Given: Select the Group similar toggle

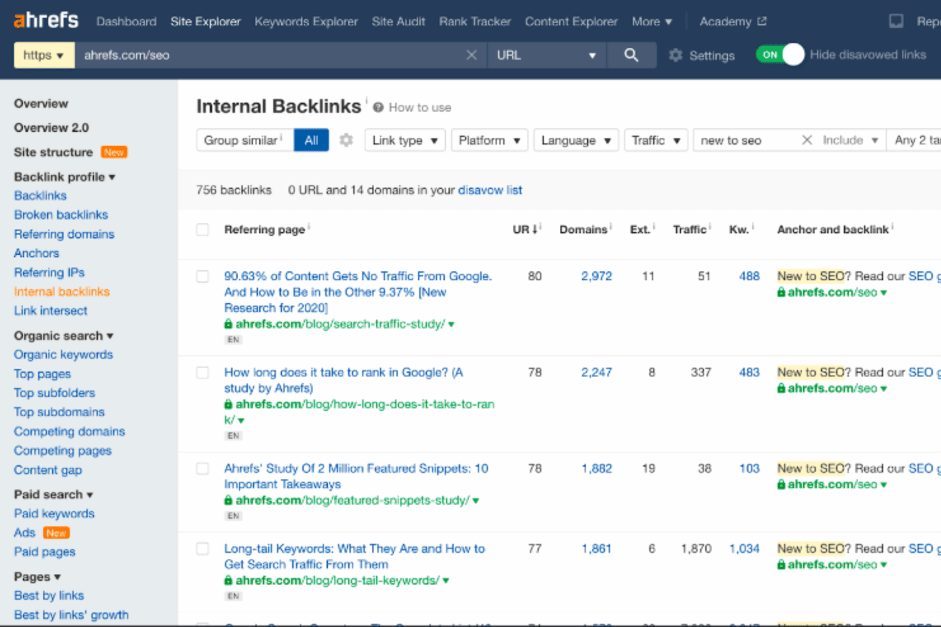Looking at the screenshot, I should (245, 140).
